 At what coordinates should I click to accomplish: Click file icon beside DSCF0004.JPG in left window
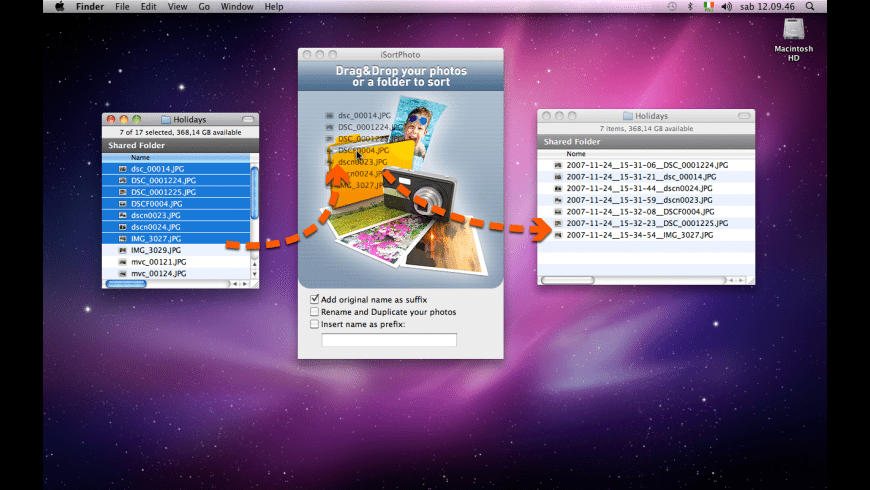[x=123, y=204]
